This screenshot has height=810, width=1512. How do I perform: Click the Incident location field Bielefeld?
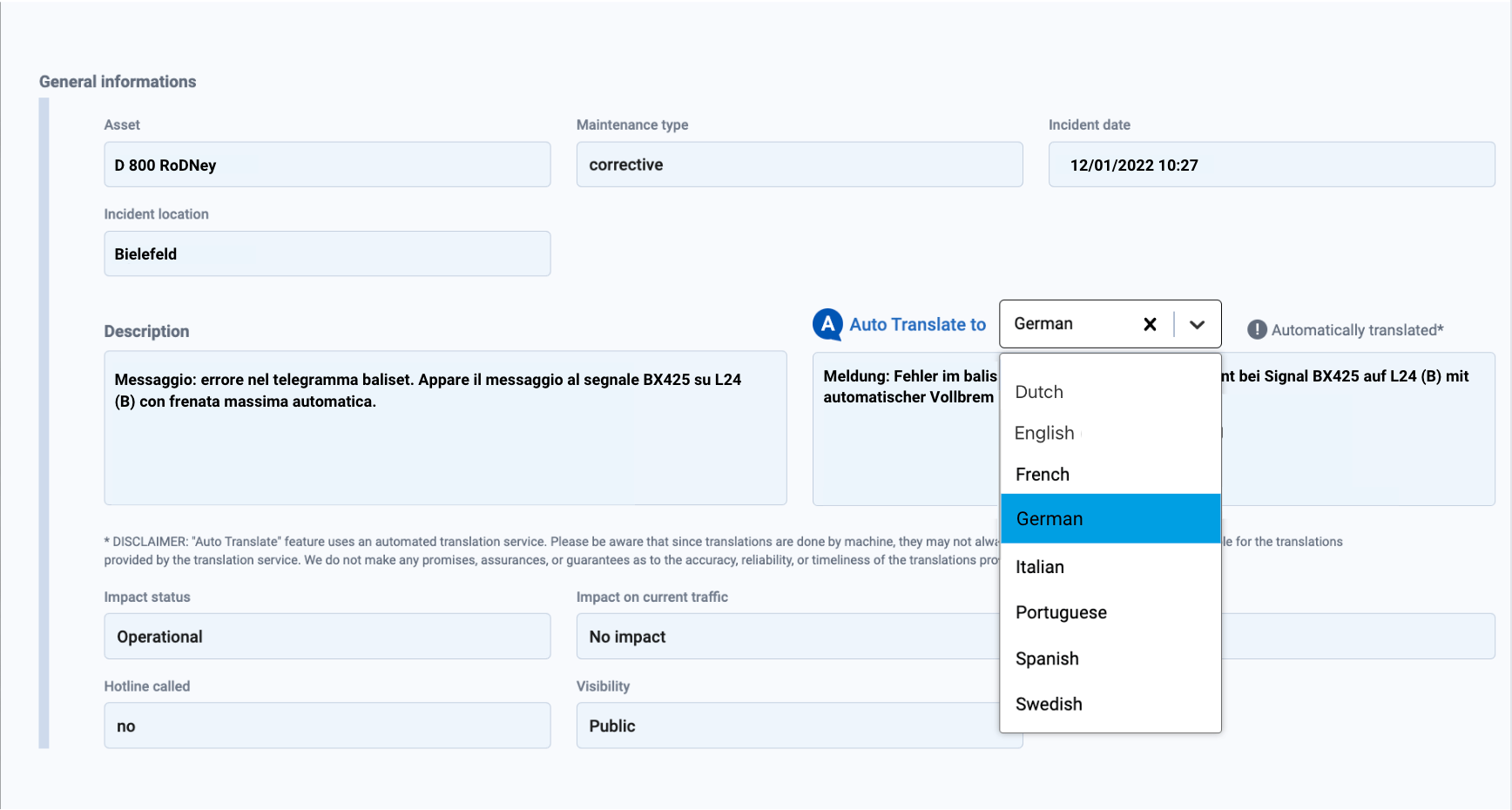coord(327,253)
